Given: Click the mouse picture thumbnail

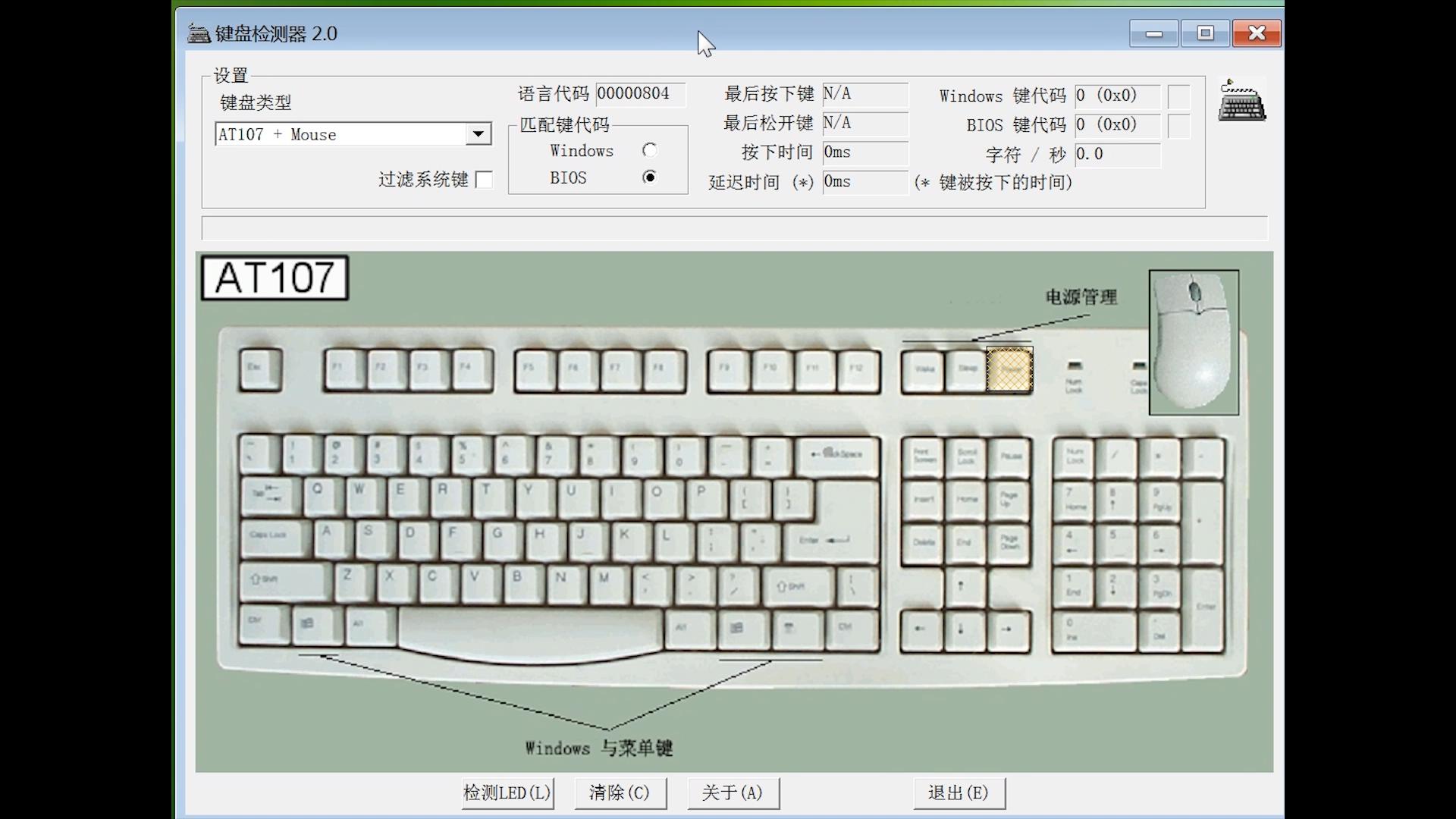Looking at the screenshot, I should (x=1194, y=342).
